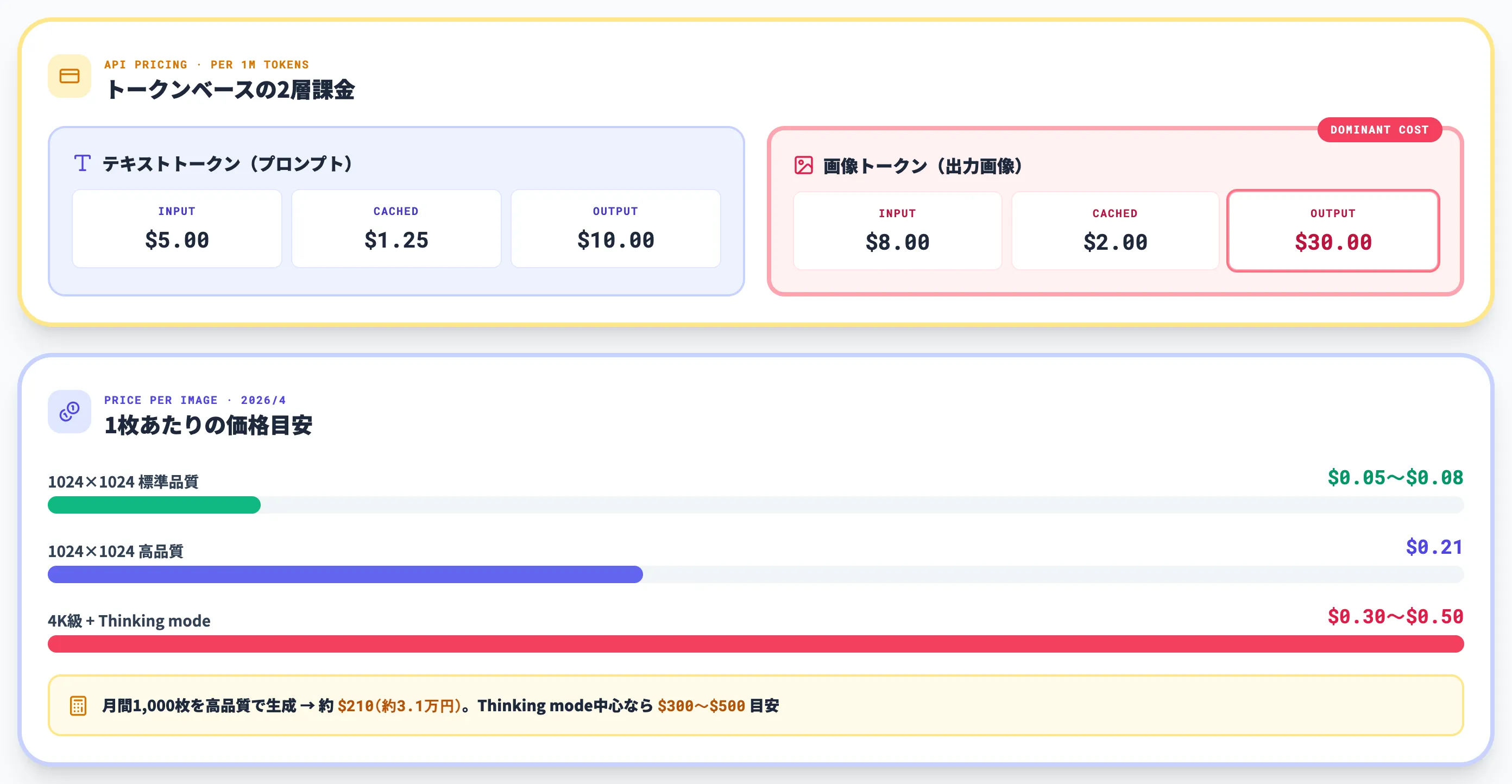Select the text token INPUT $5.00 card
Screen dimensions: 1512x784
177,228
